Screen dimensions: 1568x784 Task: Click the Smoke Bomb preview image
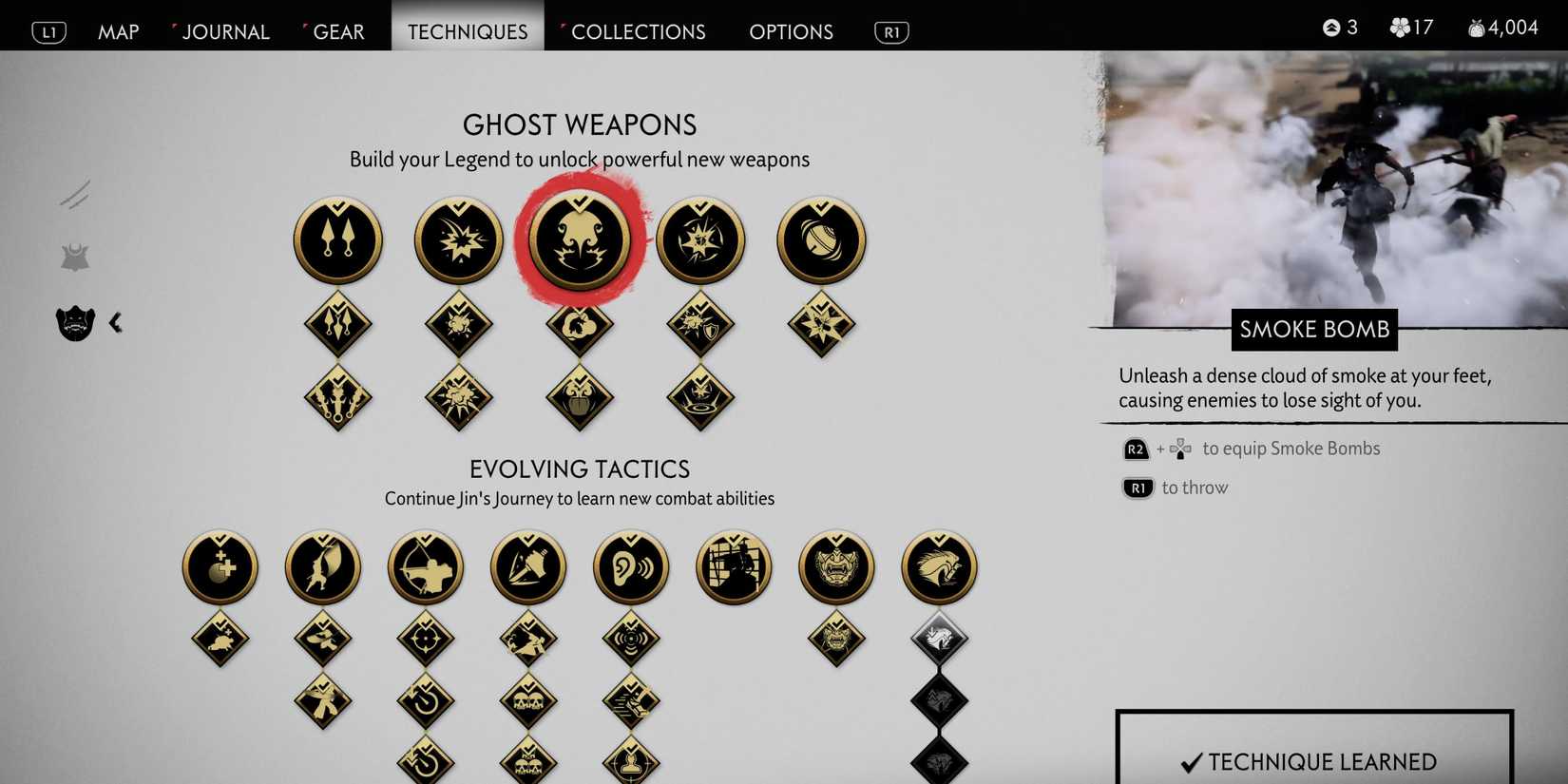pyautogui.click(x=1333, y=188)
